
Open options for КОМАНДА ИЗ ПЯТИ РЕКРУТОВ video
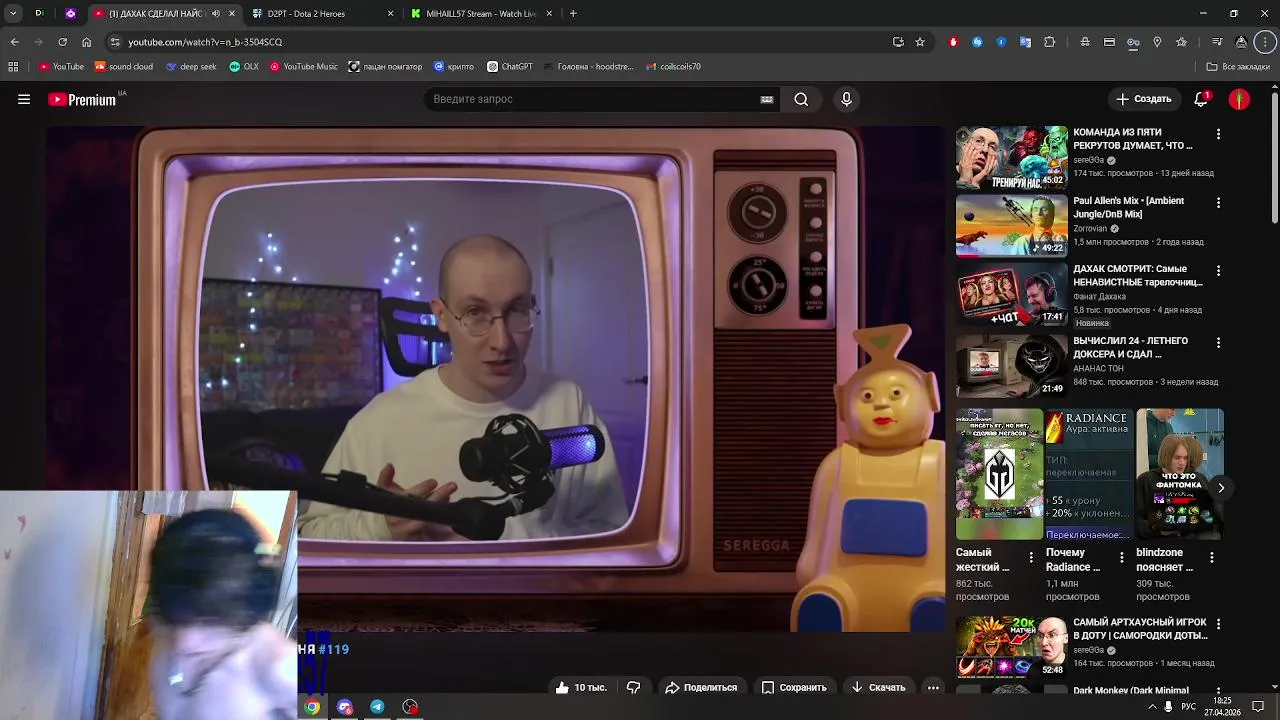(x=1218, y=134)
